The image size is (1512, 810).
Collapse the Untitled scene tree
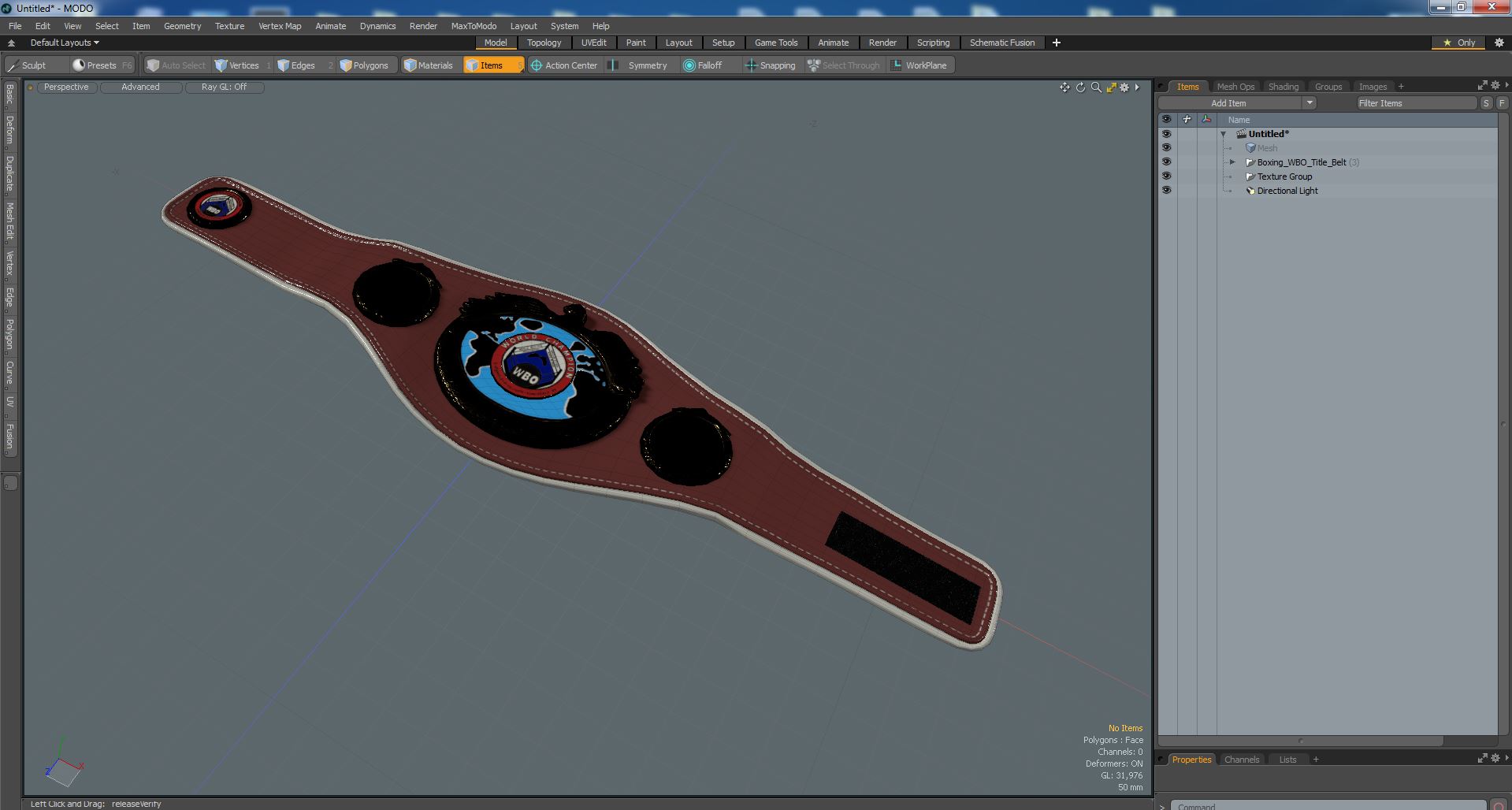coord(1224,135)
